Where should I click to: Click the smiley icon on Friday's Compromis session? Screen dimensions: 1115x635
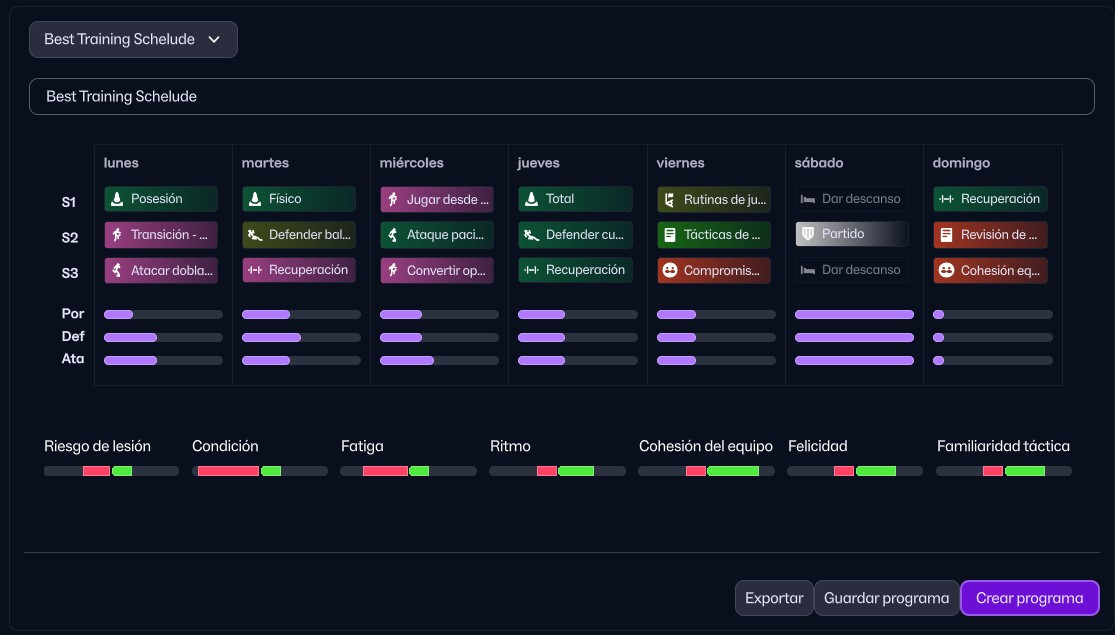670,270
